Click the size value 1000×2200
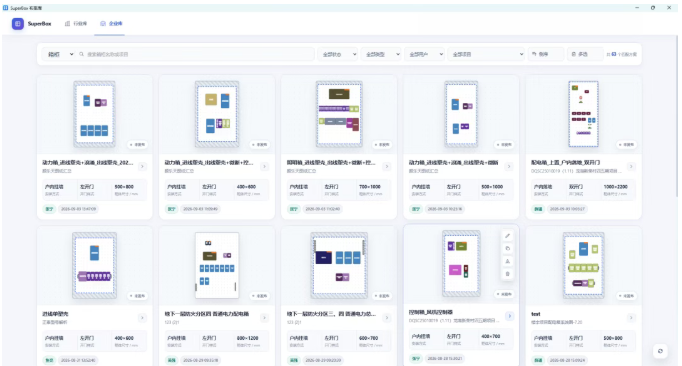This screenshot has width=682, height=366. pyautogui.click(x=615, y=187)
